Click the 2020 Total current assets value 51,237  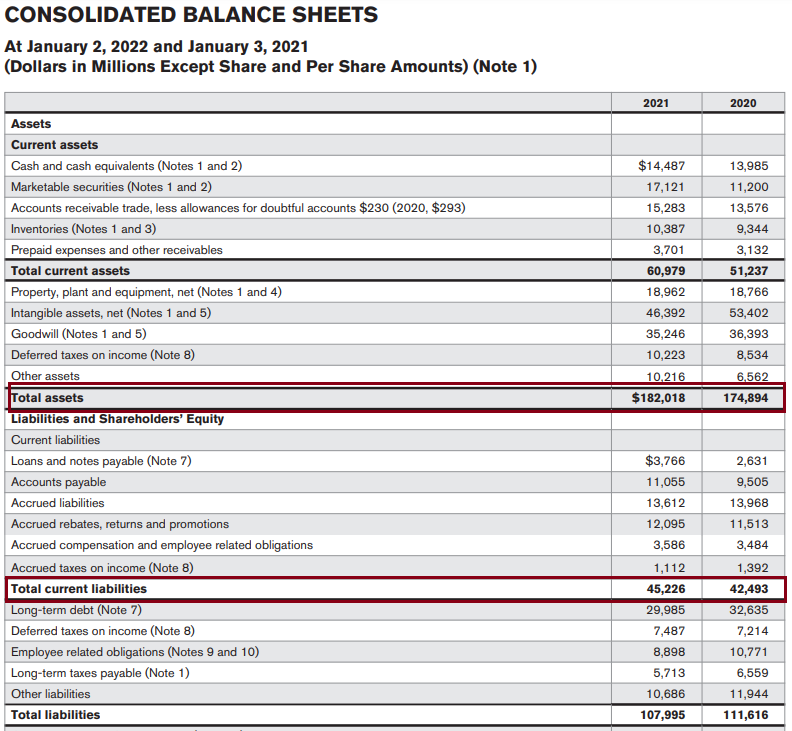coord(748,271)
